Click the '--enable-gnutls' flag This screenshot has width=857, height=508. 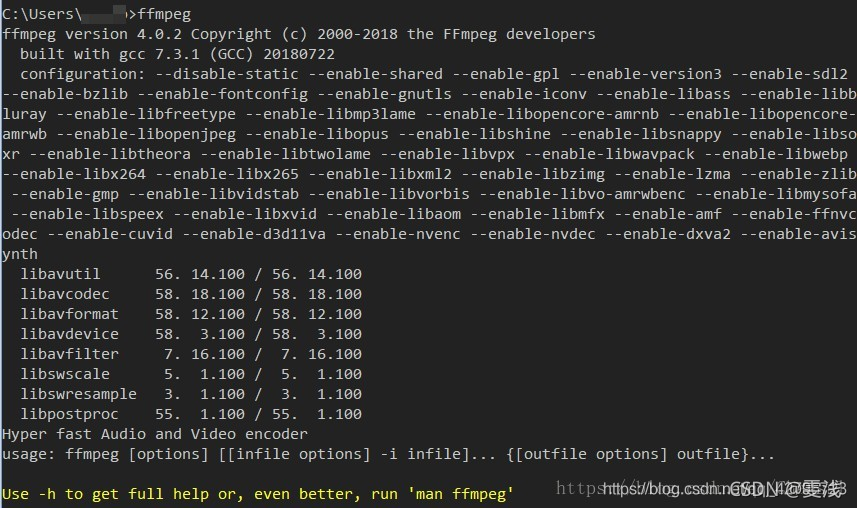(384, 94)
